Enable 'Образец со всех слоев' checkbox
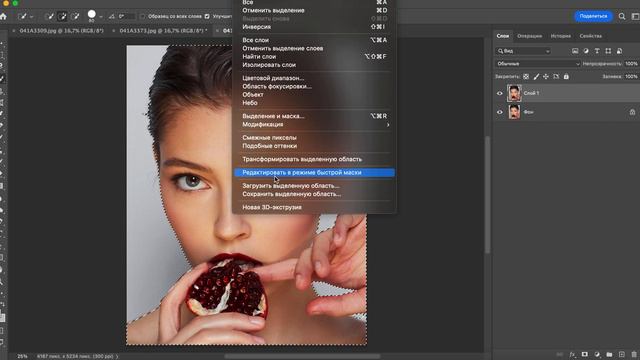The image size is (640, 360). click(x=142, y=16)
